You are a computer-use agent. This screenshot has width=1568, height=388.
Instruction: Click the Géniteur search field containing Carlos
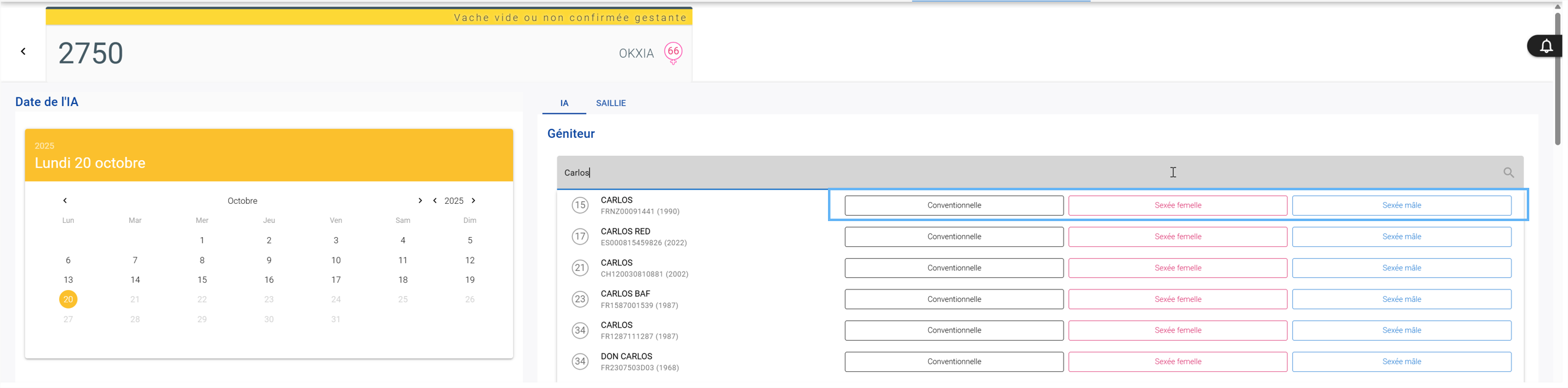[1040, 173]
